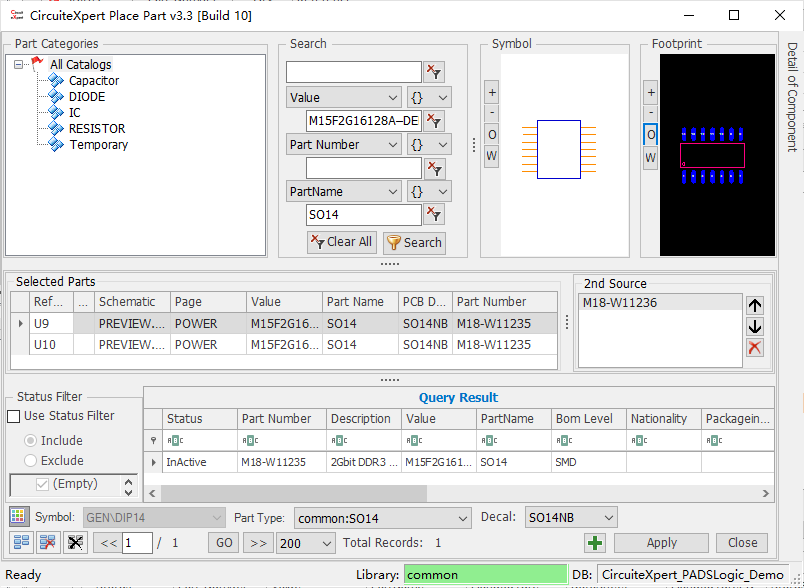Clear the first search field filter icon
This screenshot has height=588, width=804.
point(434,72)
